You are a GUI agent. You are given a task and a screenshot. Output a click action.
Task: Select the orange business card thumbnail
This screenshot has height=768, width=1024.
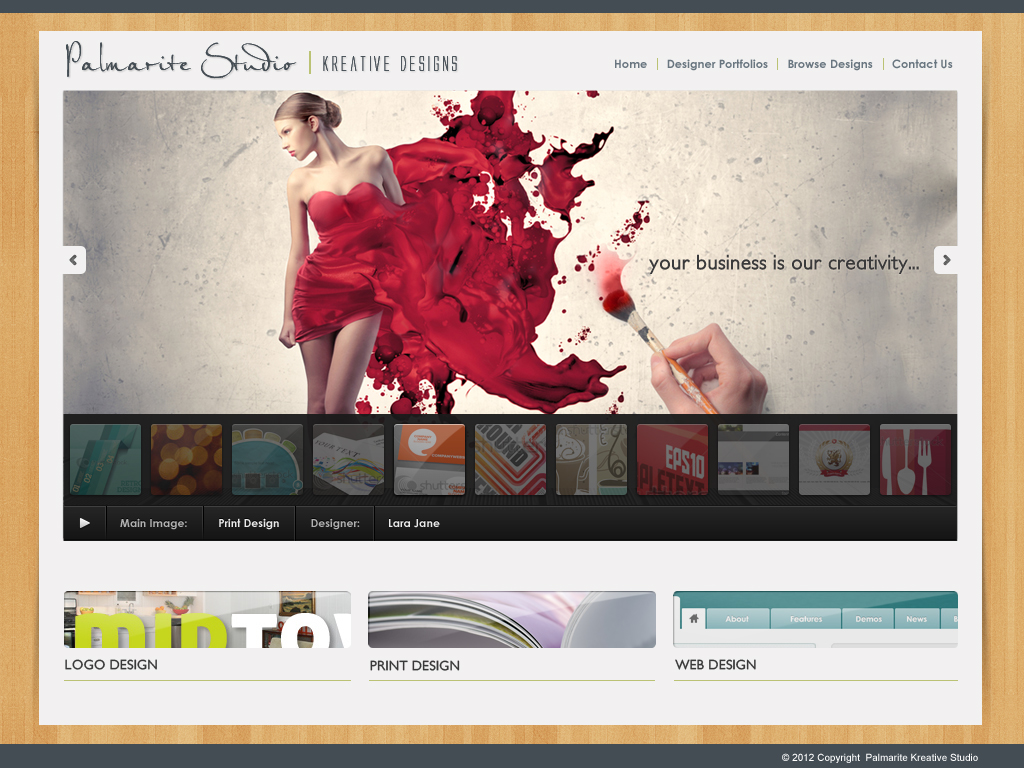click(x=429, y=460)
